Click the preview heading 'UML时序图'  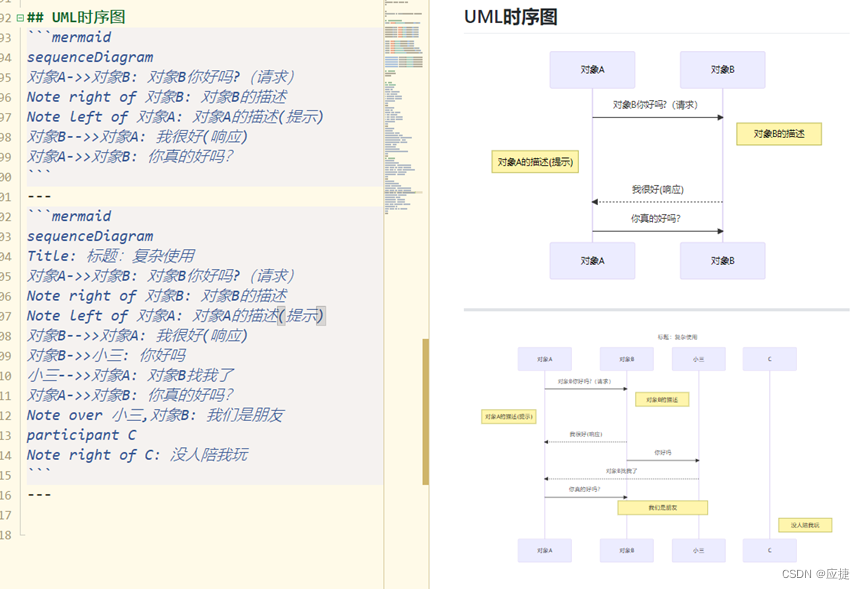point(511,17)
